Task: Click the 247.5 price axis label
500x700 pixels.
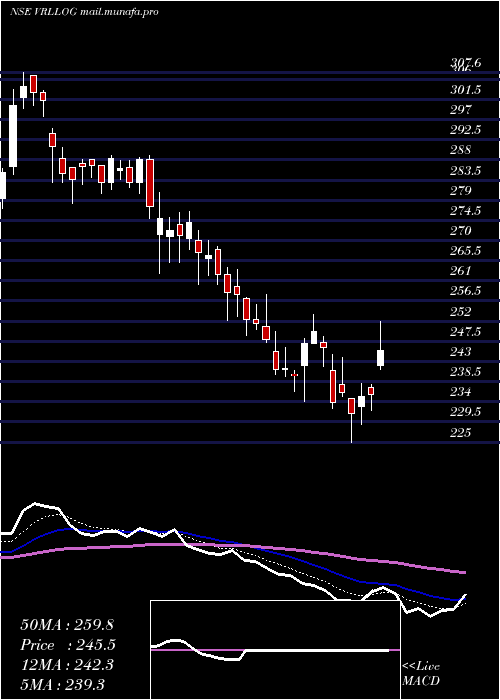Action: point(466,331)
